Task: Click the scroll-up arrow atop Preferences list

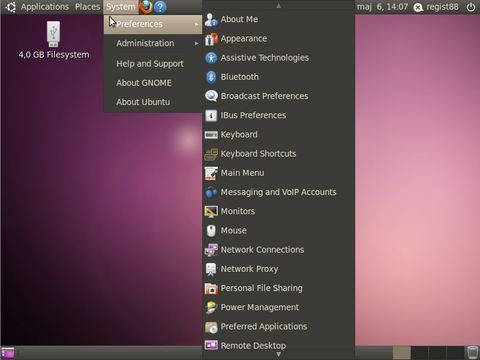Action: pyautogui.click(x=279, y=5)
